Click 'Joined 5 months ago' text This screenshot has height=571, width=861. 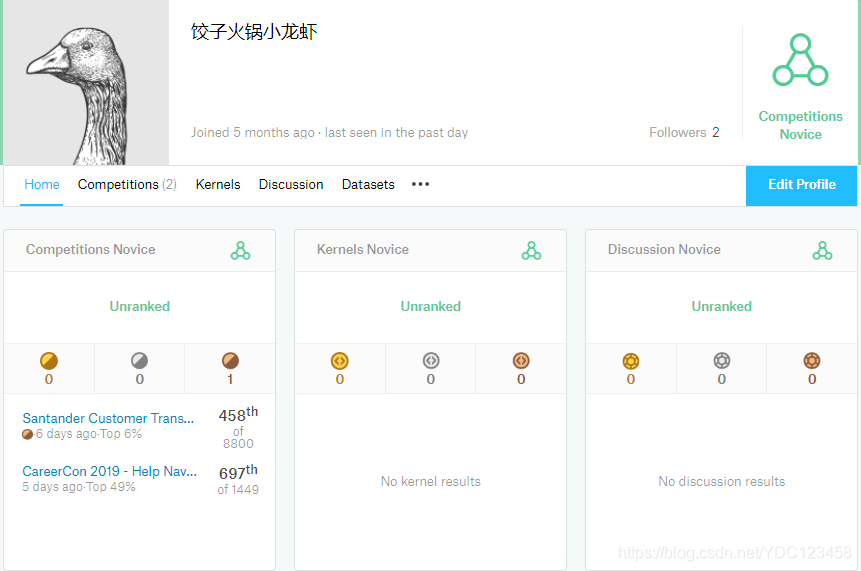click(253, 132)
